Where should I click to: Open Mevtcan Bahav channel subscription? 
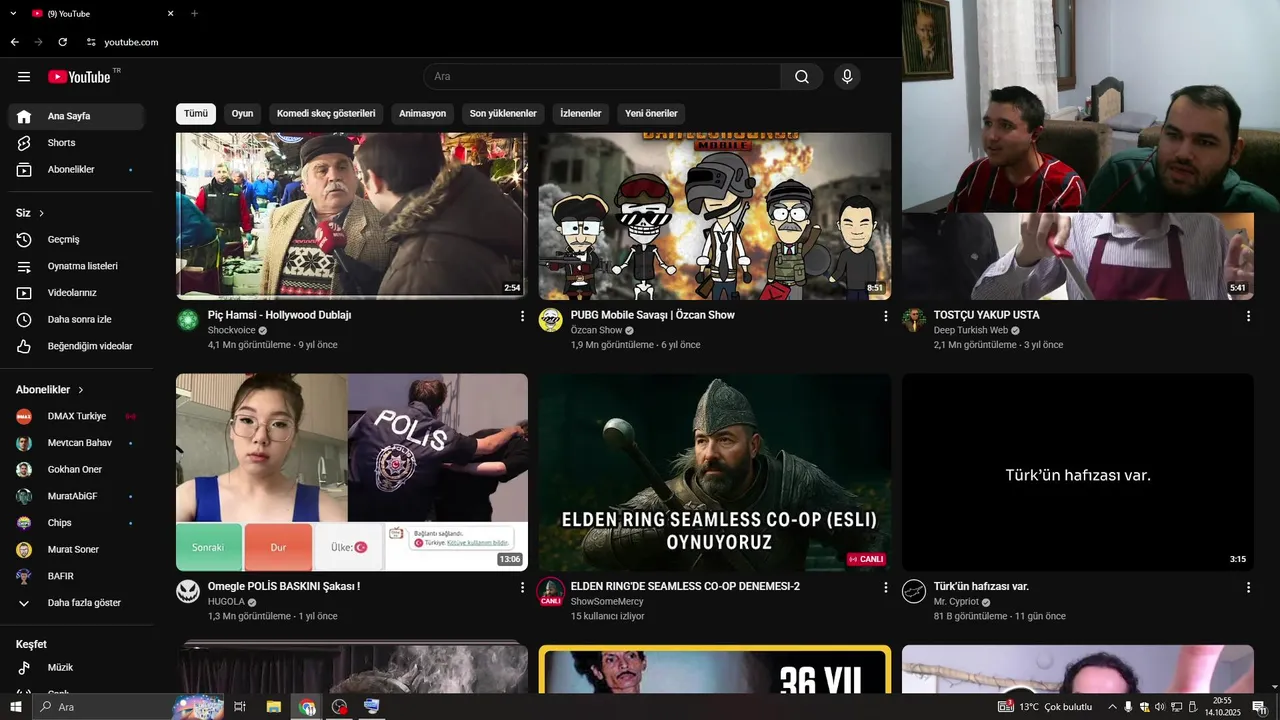[x=76, y=443]
